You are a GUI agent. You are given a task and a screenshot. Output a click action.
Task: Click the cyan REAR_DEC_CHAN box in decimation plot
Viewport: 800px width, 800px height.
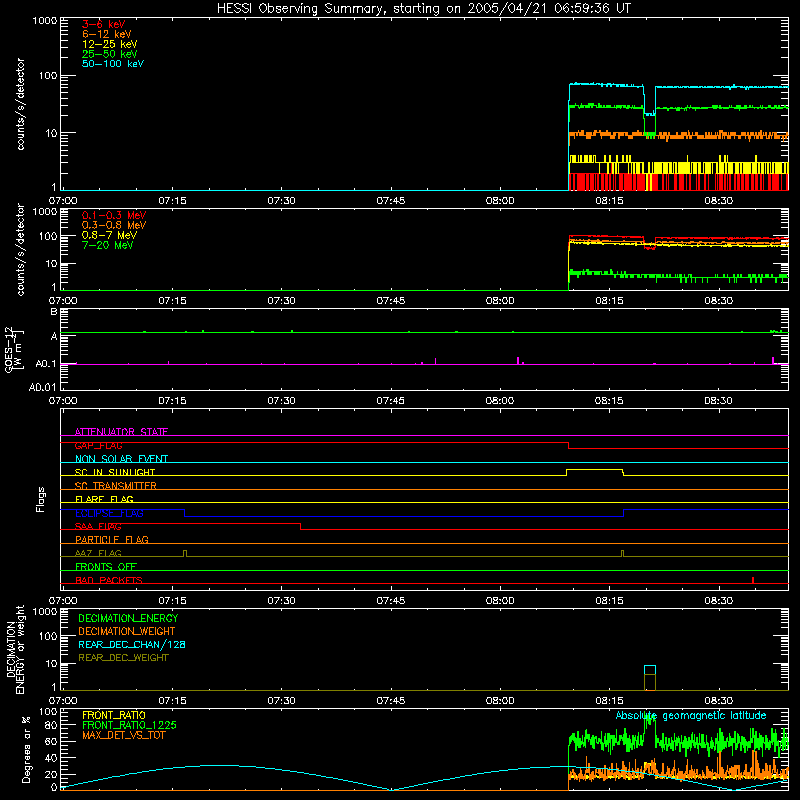point(650,670)
